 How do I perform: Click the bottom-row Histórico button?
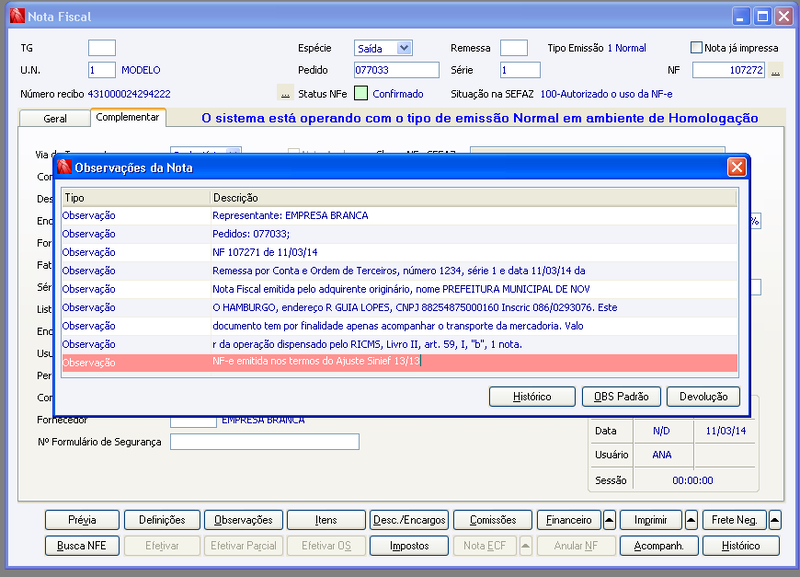741,545
